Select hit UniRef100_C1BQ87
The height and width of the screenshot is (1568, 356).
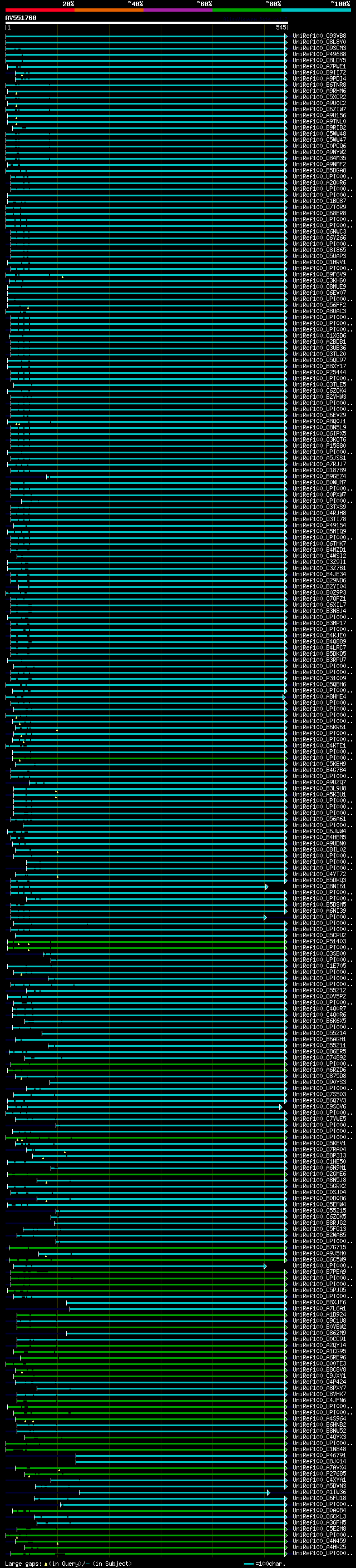tap(319, 201)
